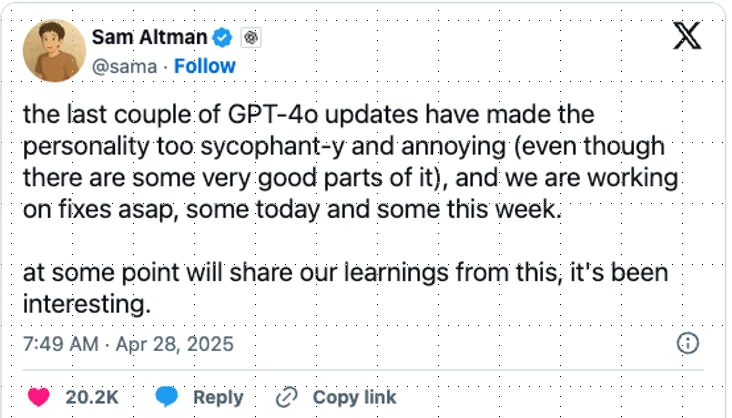Click the OpenAI affiliation badge icon
732x418 pixels.
(x=252, y=38)
